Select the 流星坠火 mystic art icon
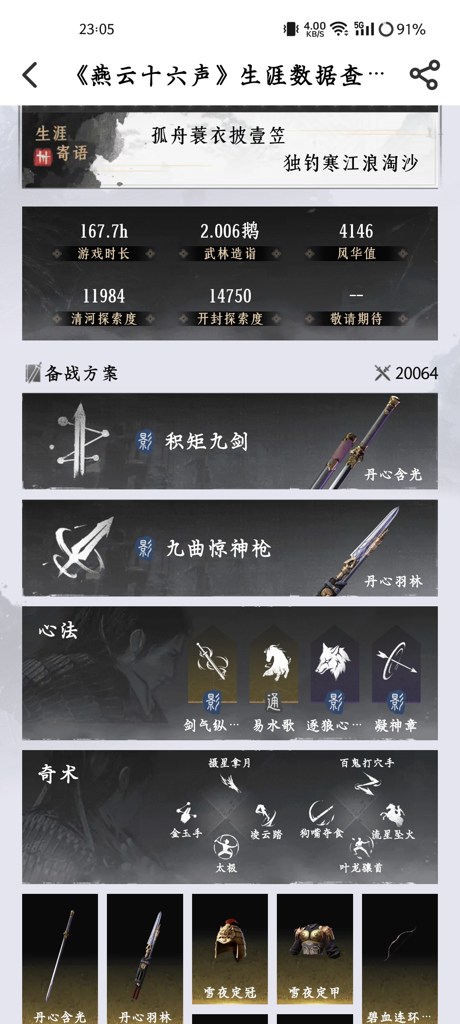The image size is (460, 1024). [393, 814]
